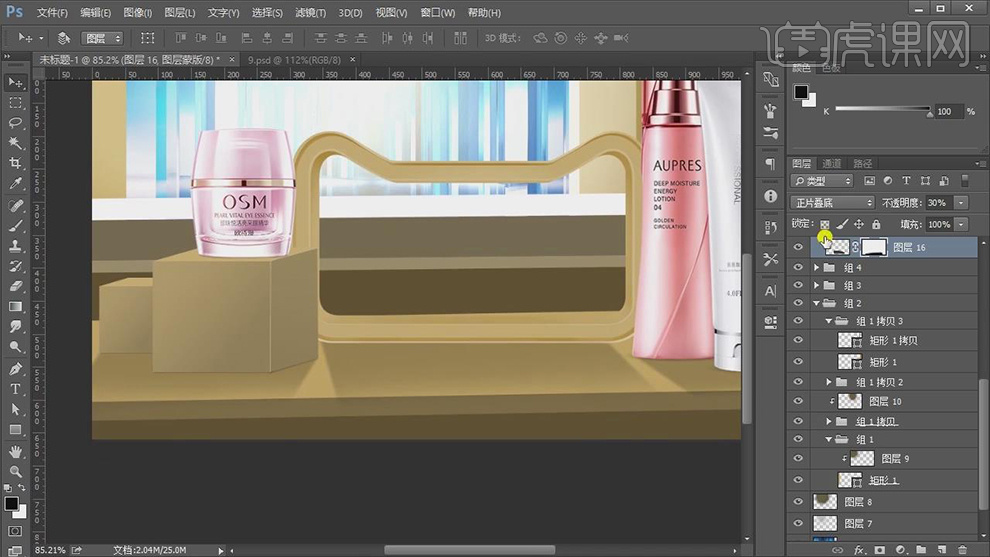Toggle visibility of 组 4 group
The width and height of the screenshot is (990, 557).
[798, 268]
